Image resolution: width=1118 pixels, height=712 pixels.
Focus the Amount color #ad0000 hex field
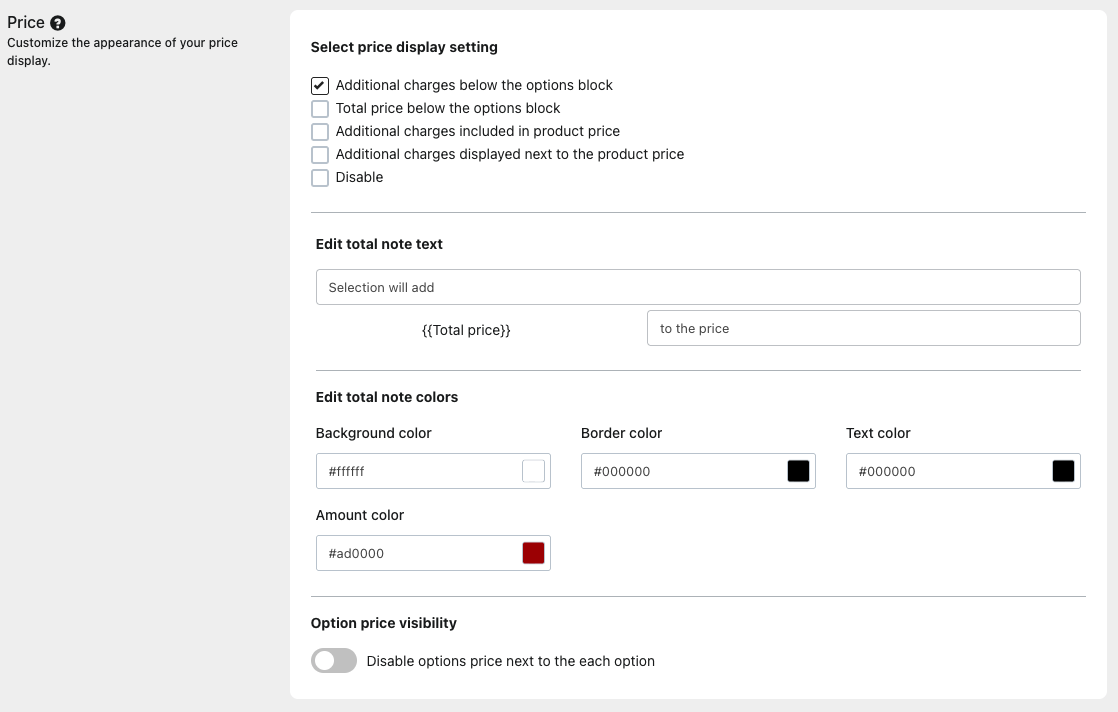pyautogui.click(x=417, y=553)
